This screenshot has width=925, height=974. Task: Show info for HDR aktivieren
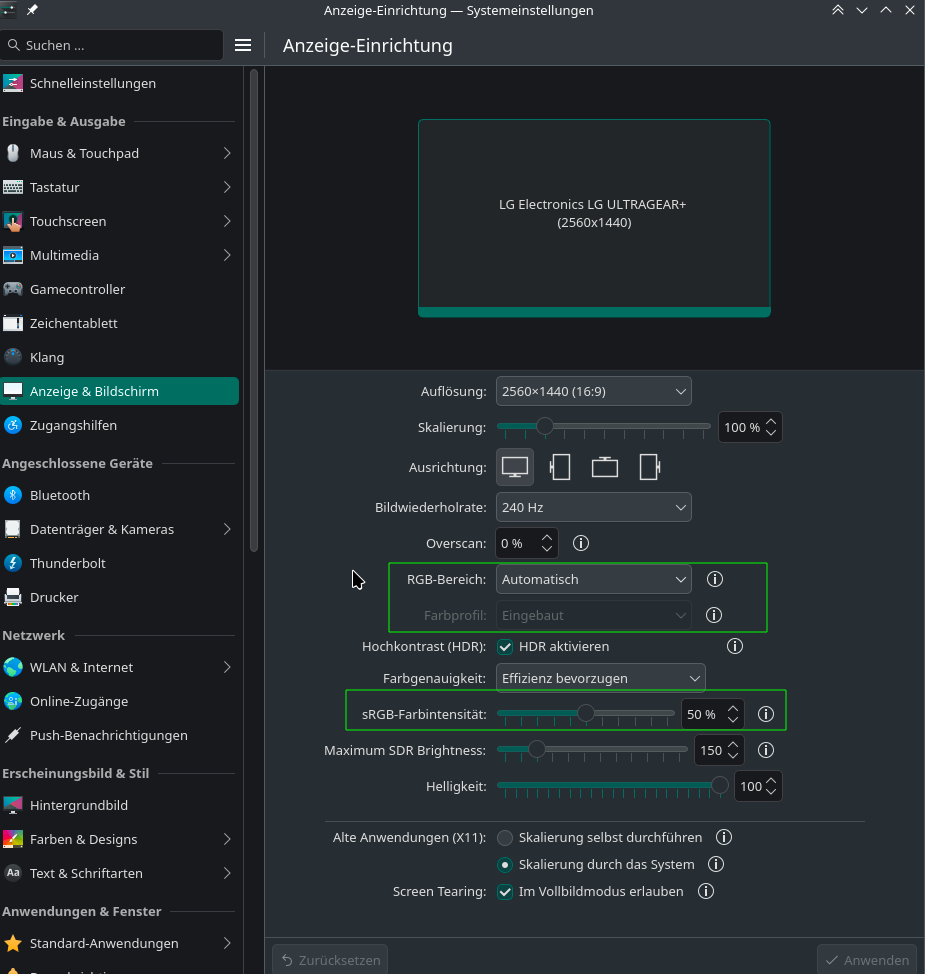[735, 647]
